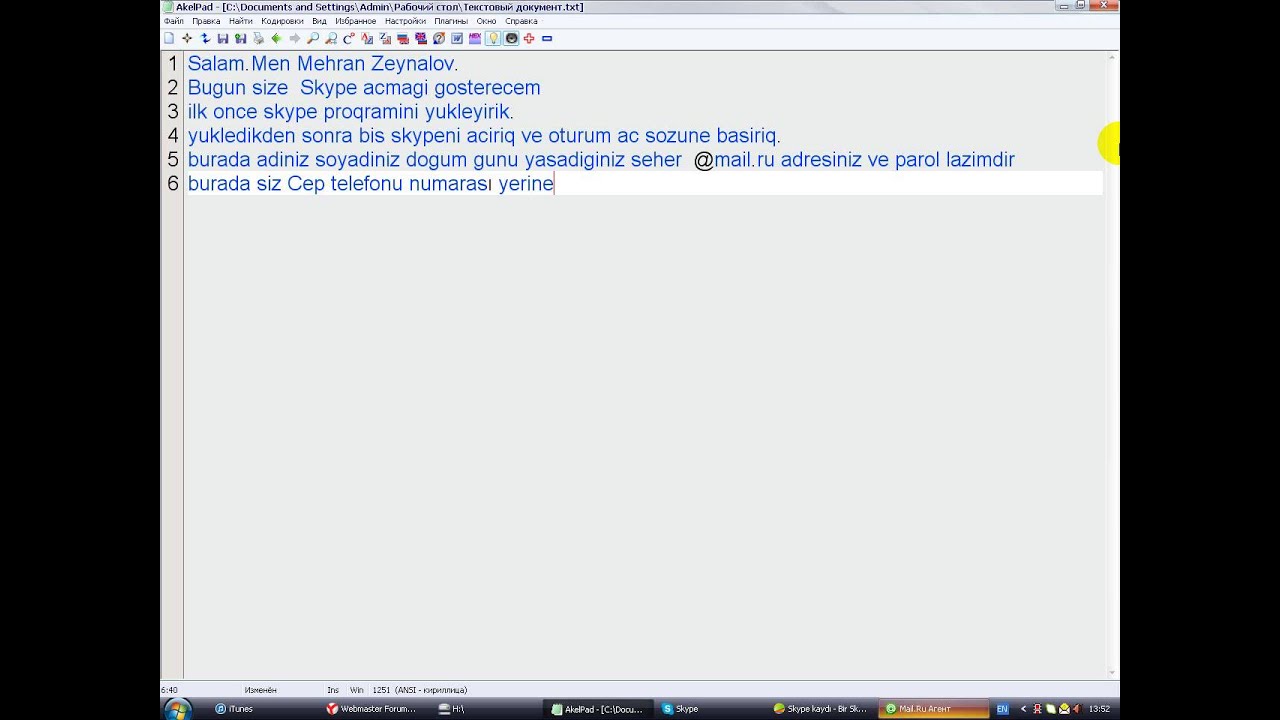Click the 'Изменён' status bar entry
The image size is (1280, 720).
(x=260, y=690)
